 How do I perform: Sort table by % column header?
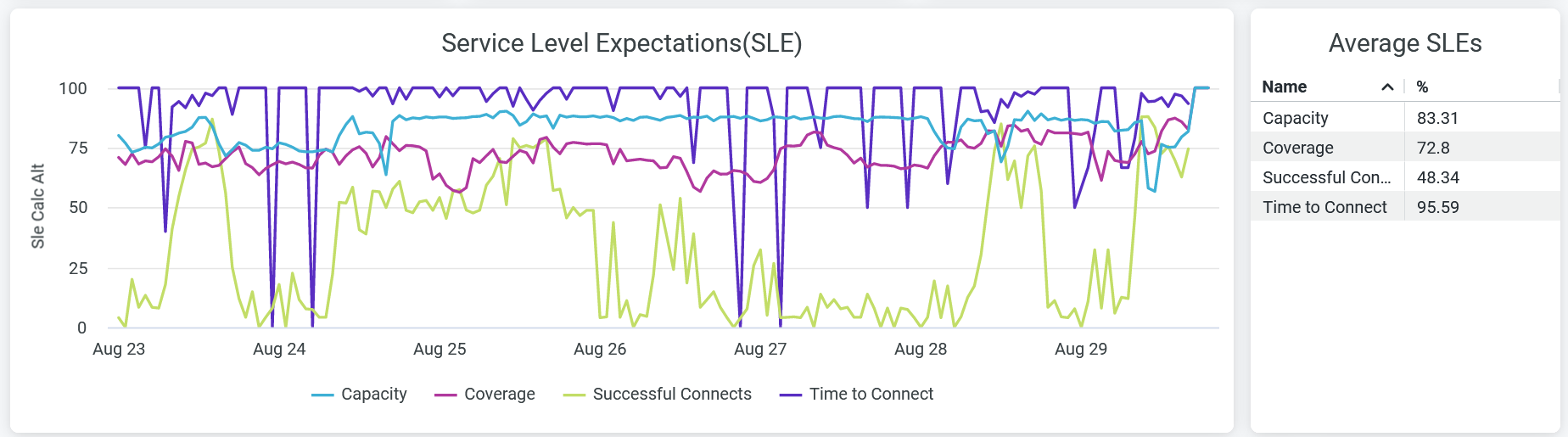[x=1422, y=87]
